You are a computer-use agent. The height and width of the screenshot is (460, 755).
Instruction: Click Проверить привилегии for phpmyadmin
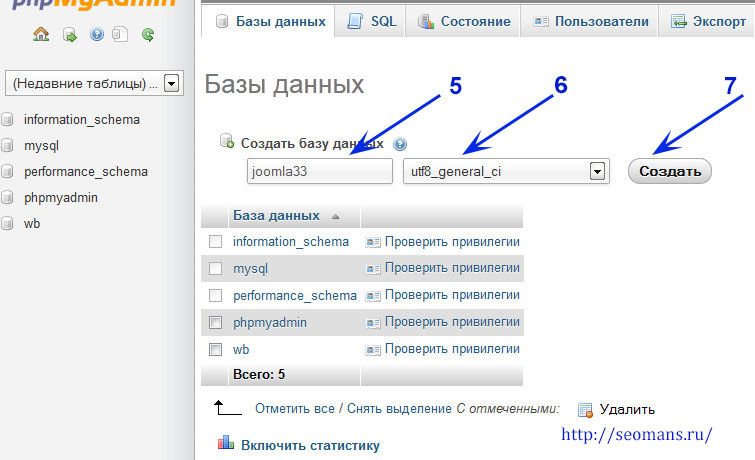[452, 321]
